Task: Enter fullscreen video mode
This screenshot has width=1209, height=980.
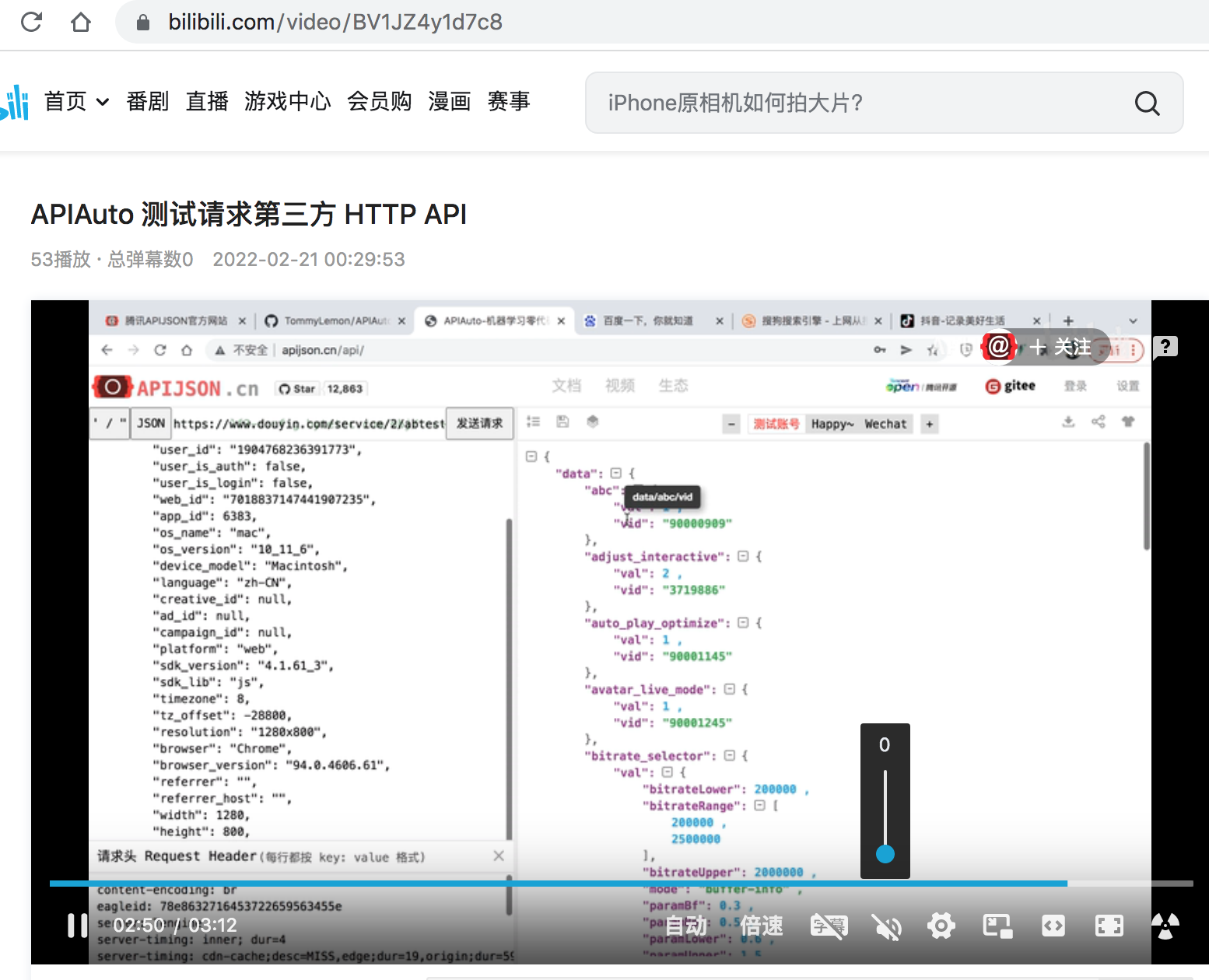Action: [x=1109, y=926]
